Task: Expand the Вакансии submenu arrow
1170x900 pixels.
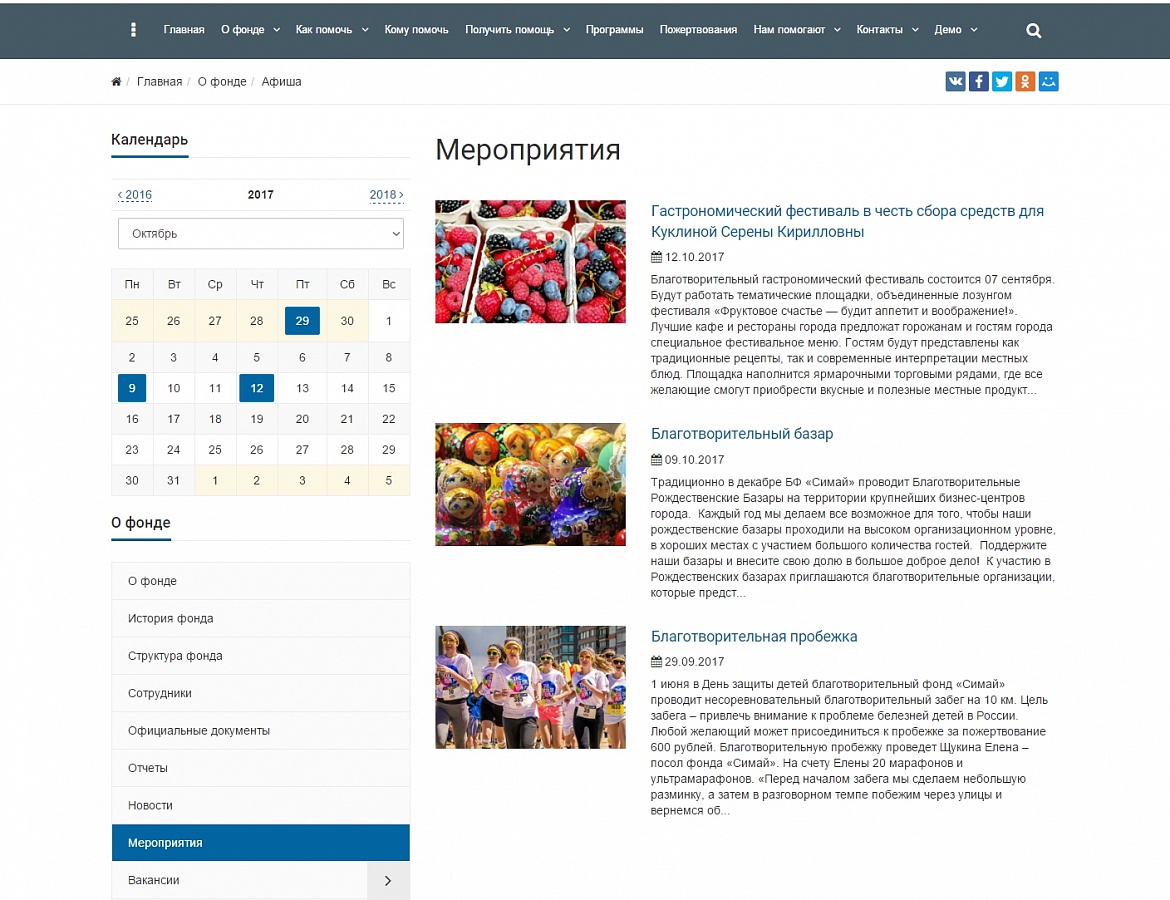Action: click(388, 881)
